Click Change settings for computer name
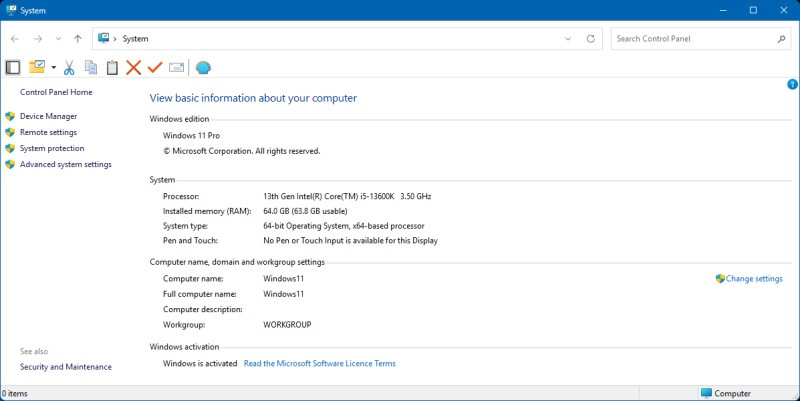 [x=754, y=279]
